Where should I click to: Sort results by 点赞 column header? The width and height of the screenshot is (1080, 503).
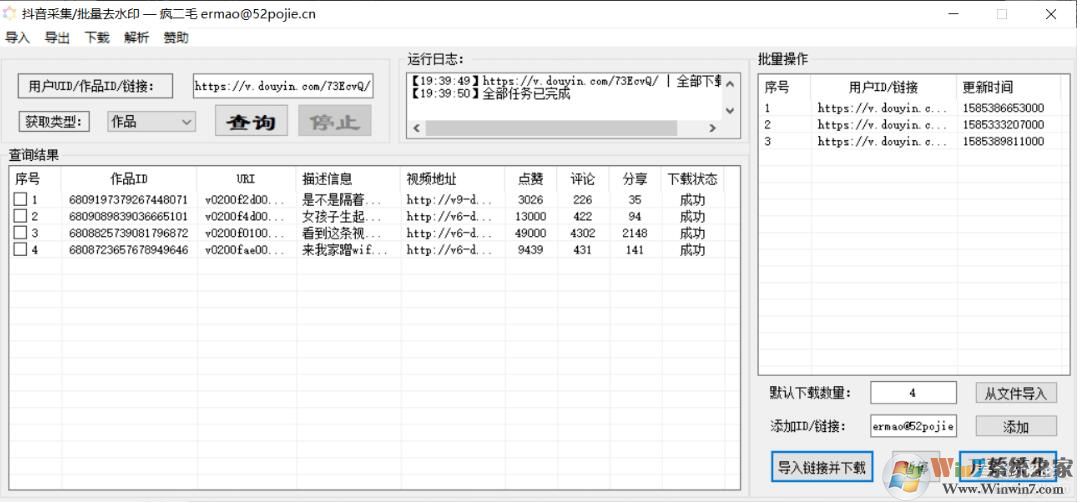pos(530,179)
